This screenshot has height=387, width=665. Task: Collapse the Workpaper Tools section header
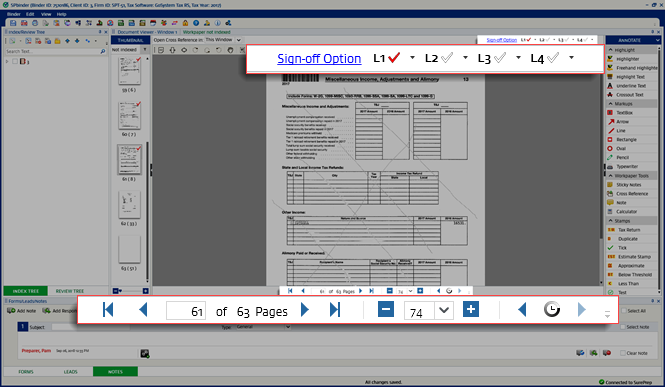(632, 175)
